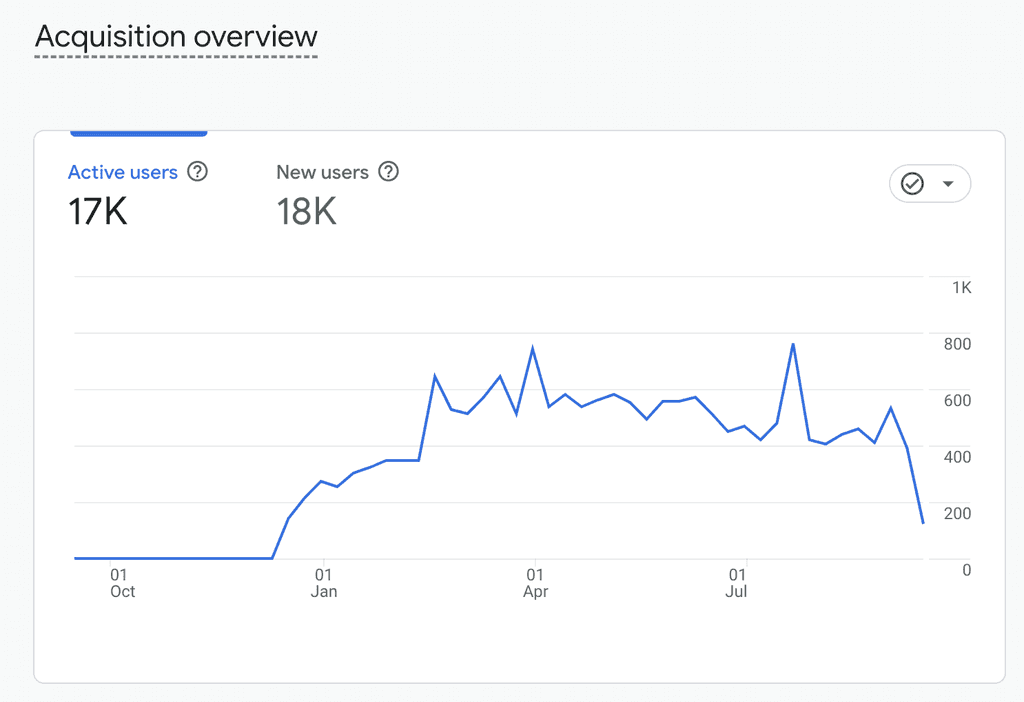Viewport: 1024px width, 702px height.
Task: Click the 1K y-axis label
Action: tap(961, 287)
